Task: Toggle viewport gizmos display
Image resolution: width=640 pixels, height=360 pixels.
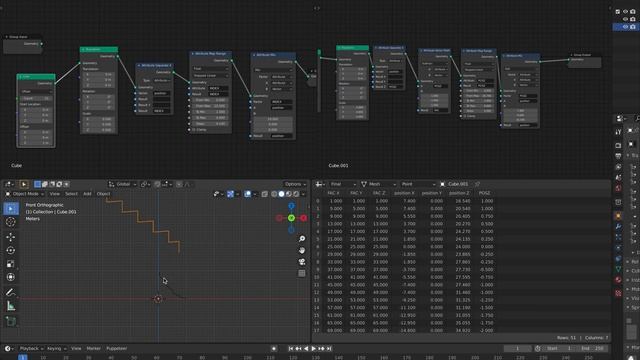Action: pyautogui.click(x=231, y=194)
